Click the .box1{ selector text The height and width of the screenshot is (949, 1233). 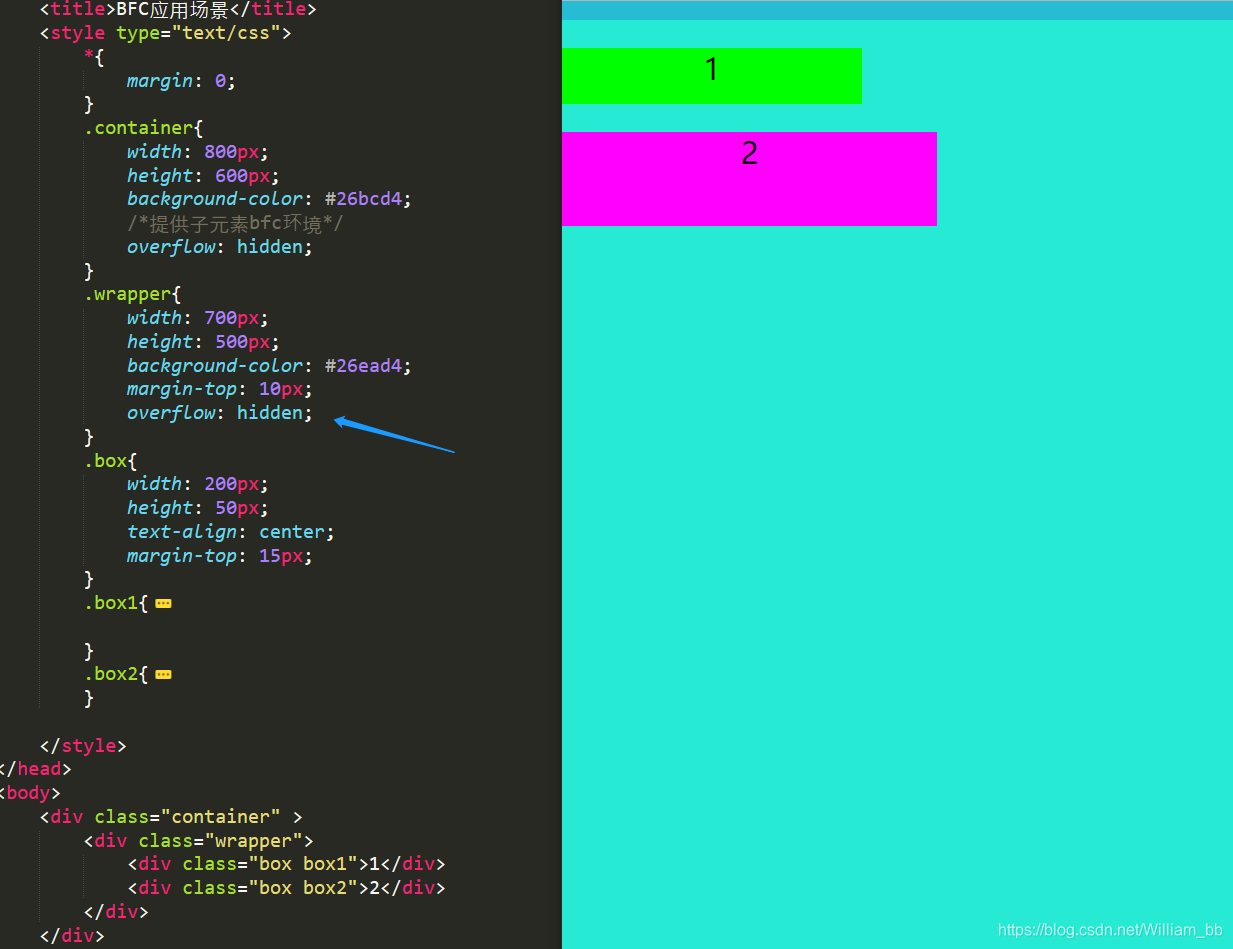(116, 603)
